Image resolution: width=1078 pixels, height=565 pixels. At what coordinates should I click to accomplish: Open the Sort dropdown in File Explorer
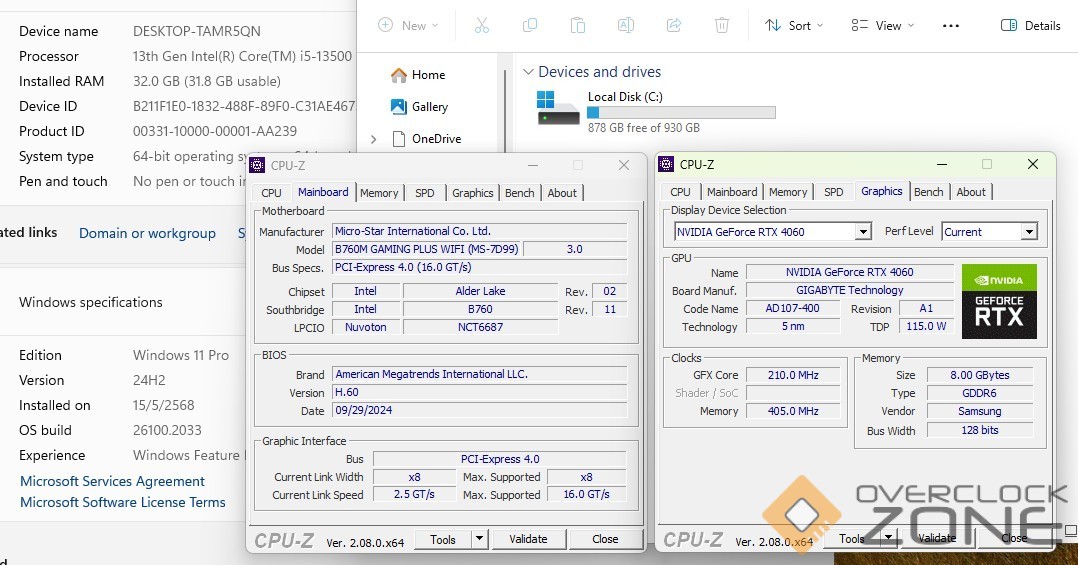click(x=794, y=25)
